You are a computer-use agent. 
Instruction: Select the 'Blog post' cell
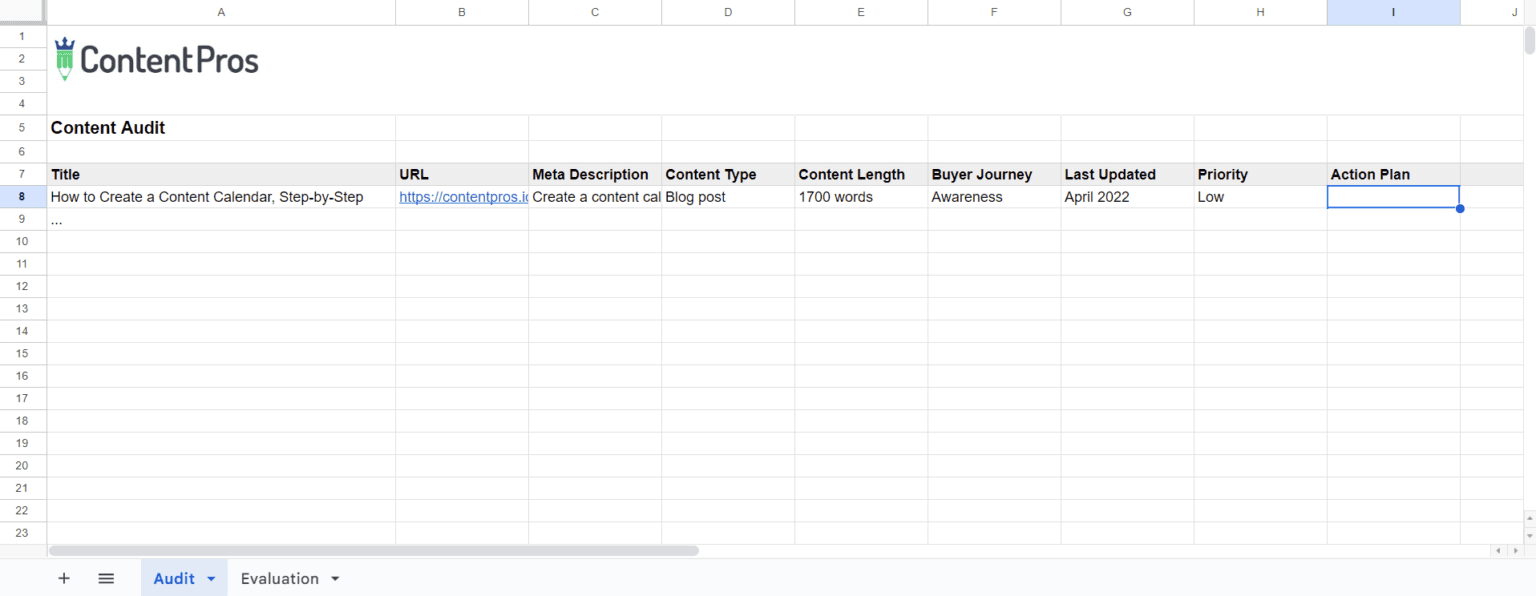[x=728, y=197]
